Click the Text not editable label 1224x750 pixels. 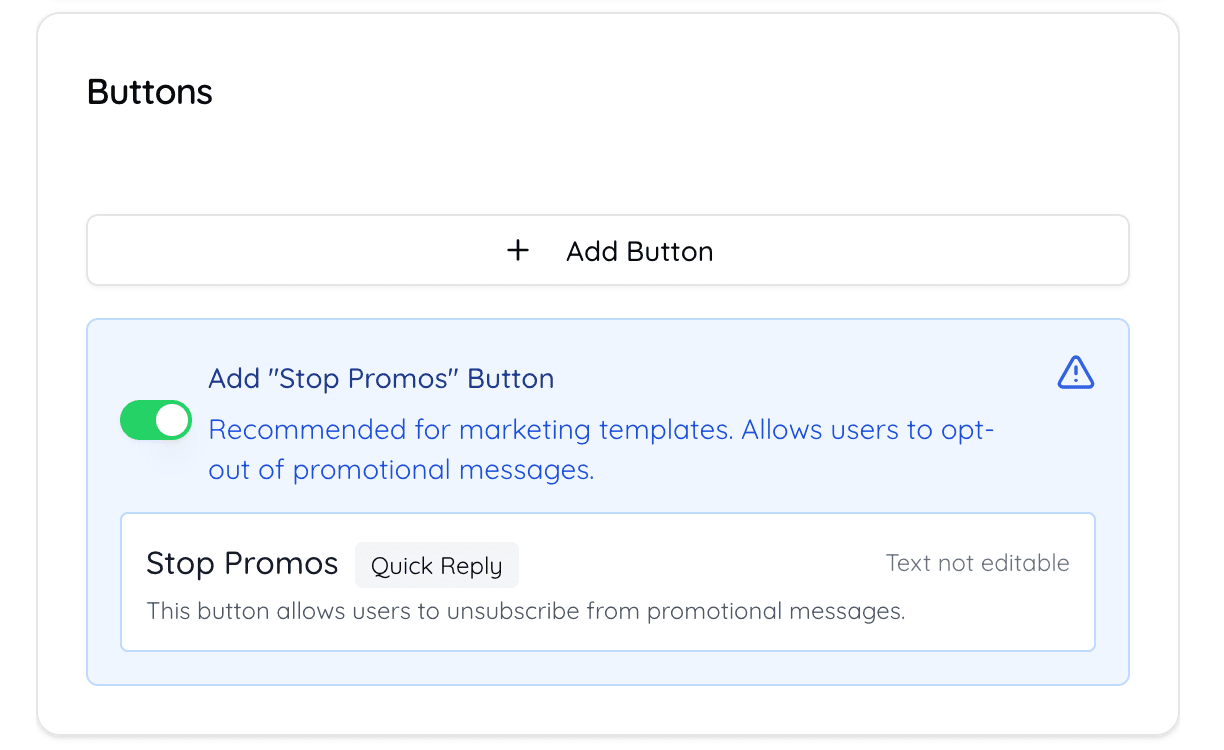977,563
